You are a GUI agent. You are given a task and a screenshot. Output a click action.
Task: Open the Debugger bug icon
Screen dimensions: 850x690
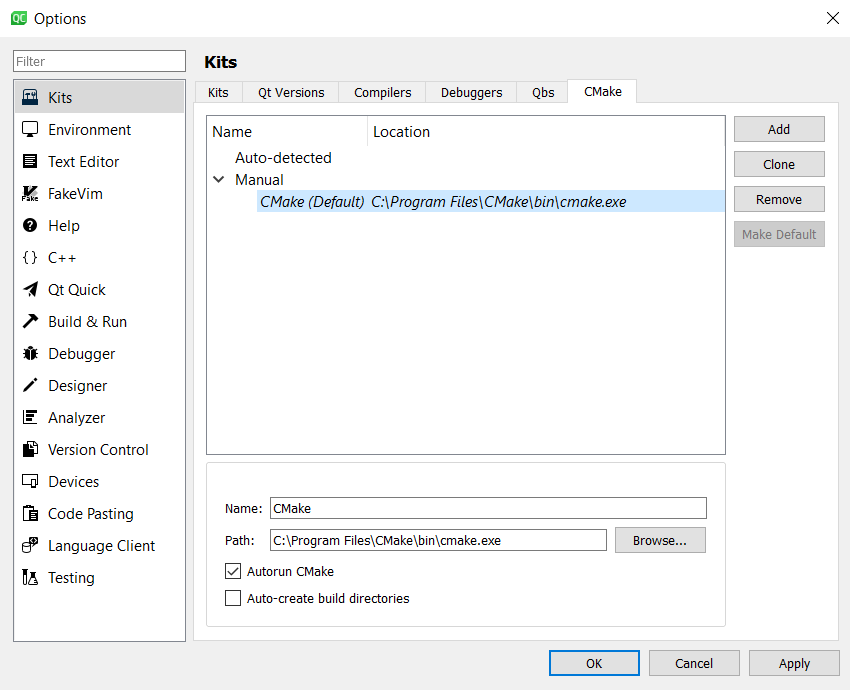[x=30, y=353]
